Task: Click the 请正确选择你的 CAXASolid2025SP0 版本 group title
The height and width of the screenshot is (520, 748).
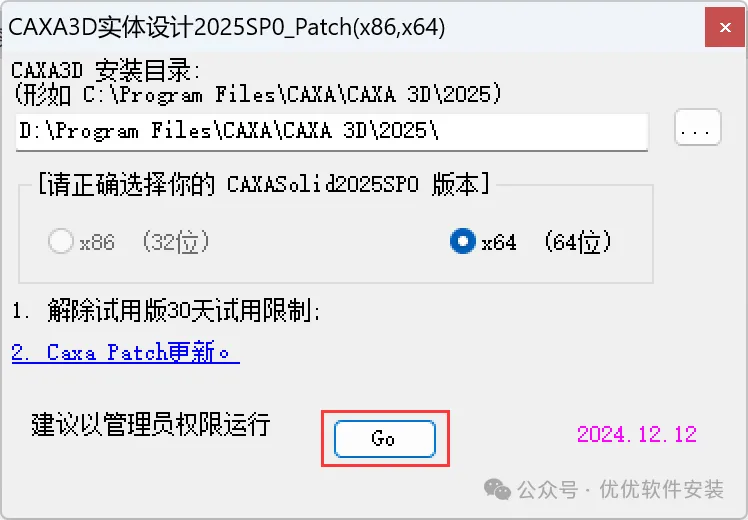Action: tap(264, 184)
